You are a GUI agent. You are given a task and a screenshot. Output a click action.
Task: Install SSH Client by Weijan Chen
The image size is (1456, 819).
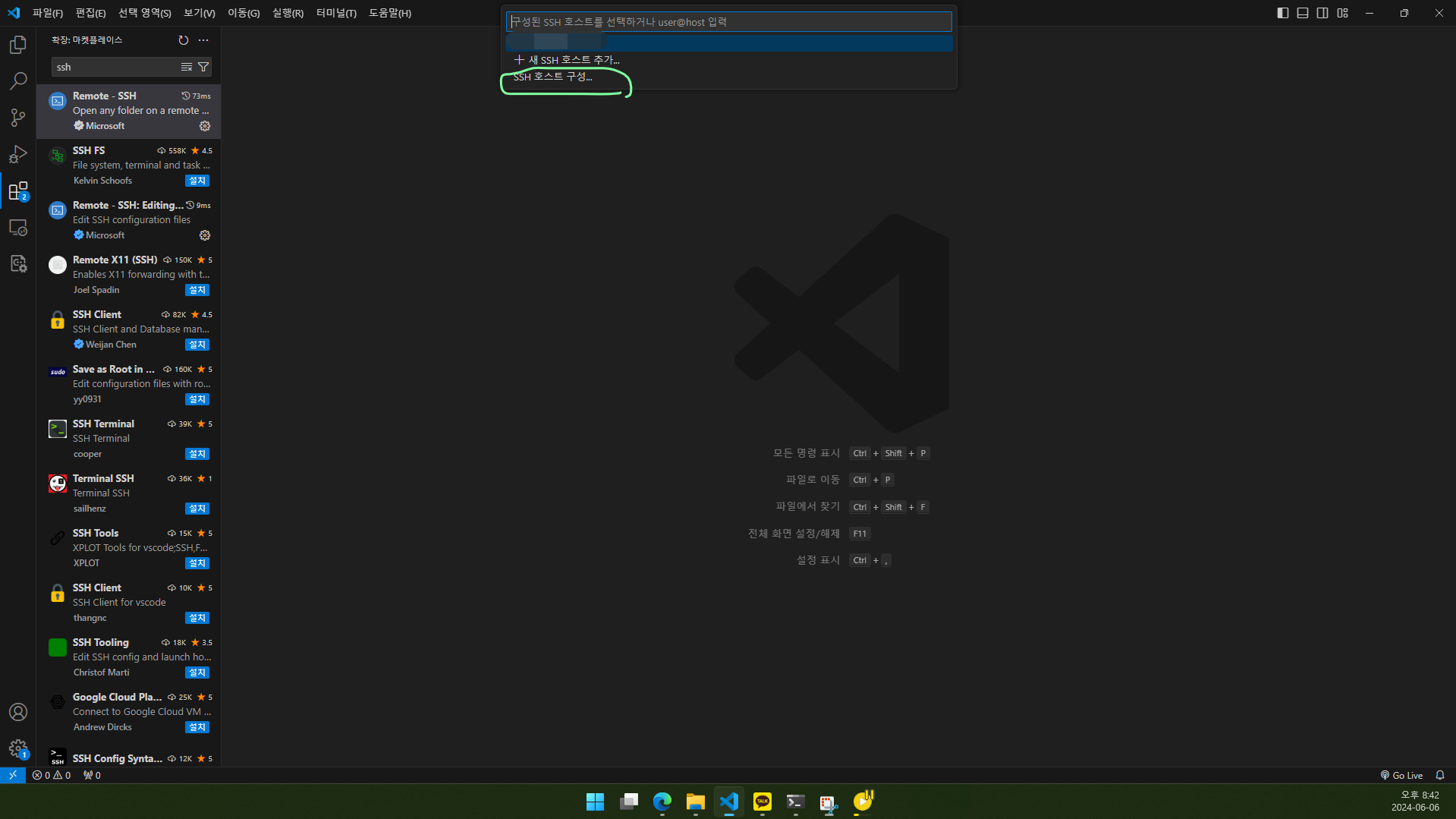point(197,345)
